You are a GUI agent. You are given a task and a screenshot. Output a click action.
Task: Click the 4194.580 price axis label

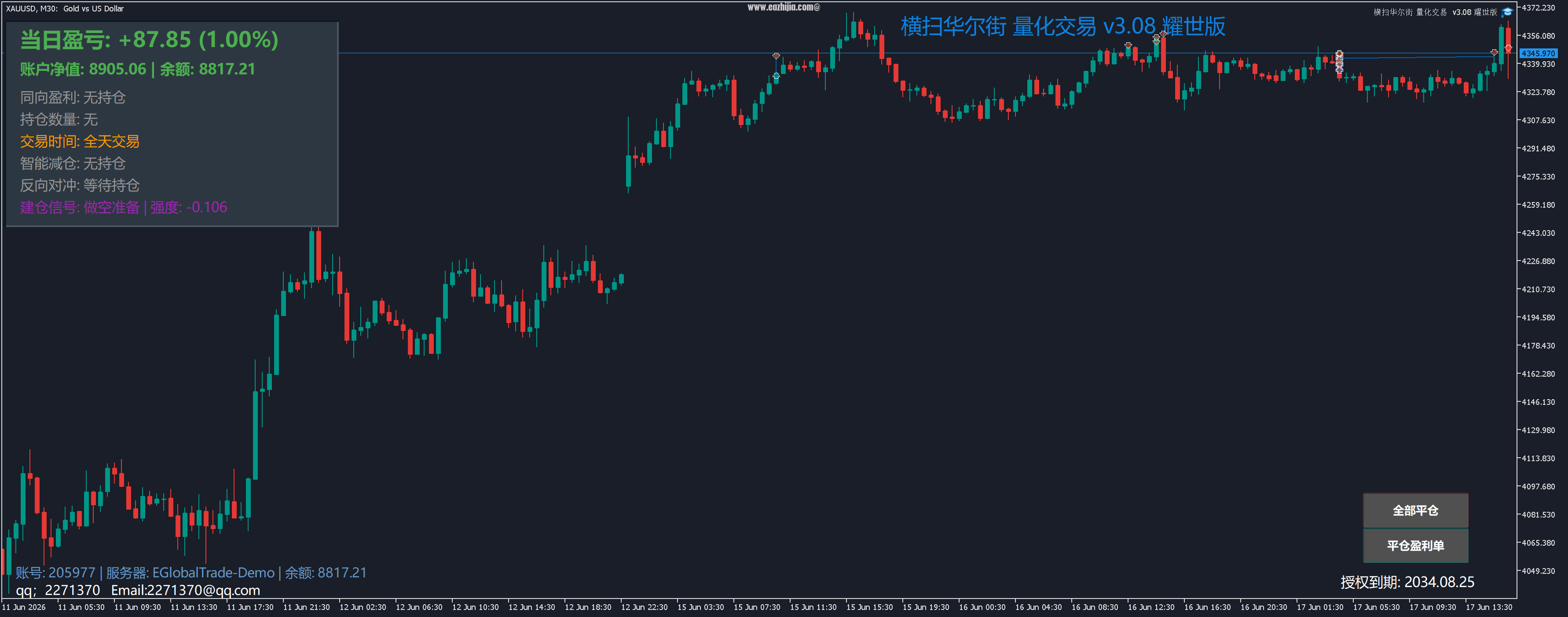[1538, 318]
